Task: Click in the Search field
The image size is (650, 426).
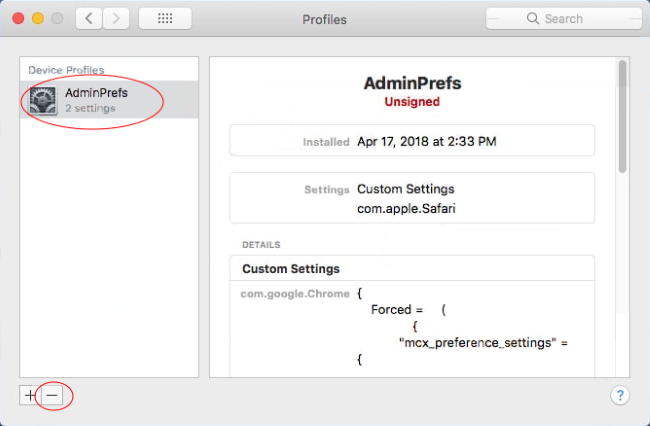Action: 570,19
